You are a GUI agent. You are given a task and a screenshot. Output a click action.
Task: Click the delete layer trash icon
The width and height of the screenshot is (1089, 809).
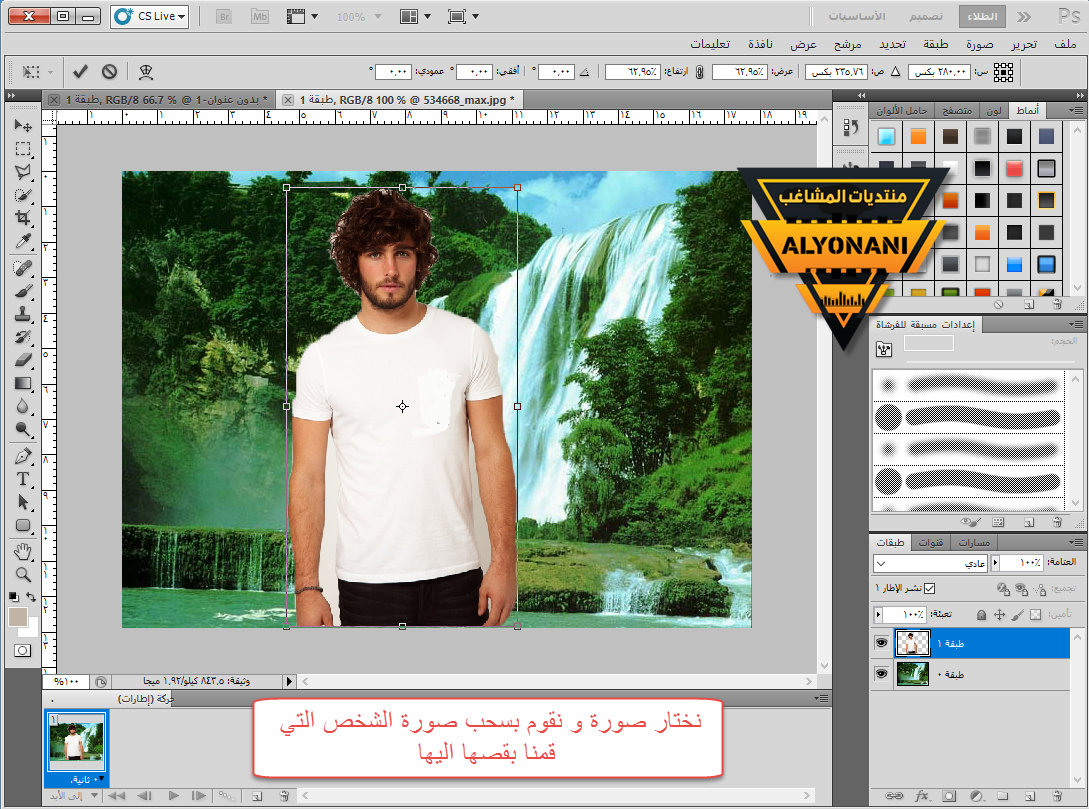click(x=1056, y=797)
